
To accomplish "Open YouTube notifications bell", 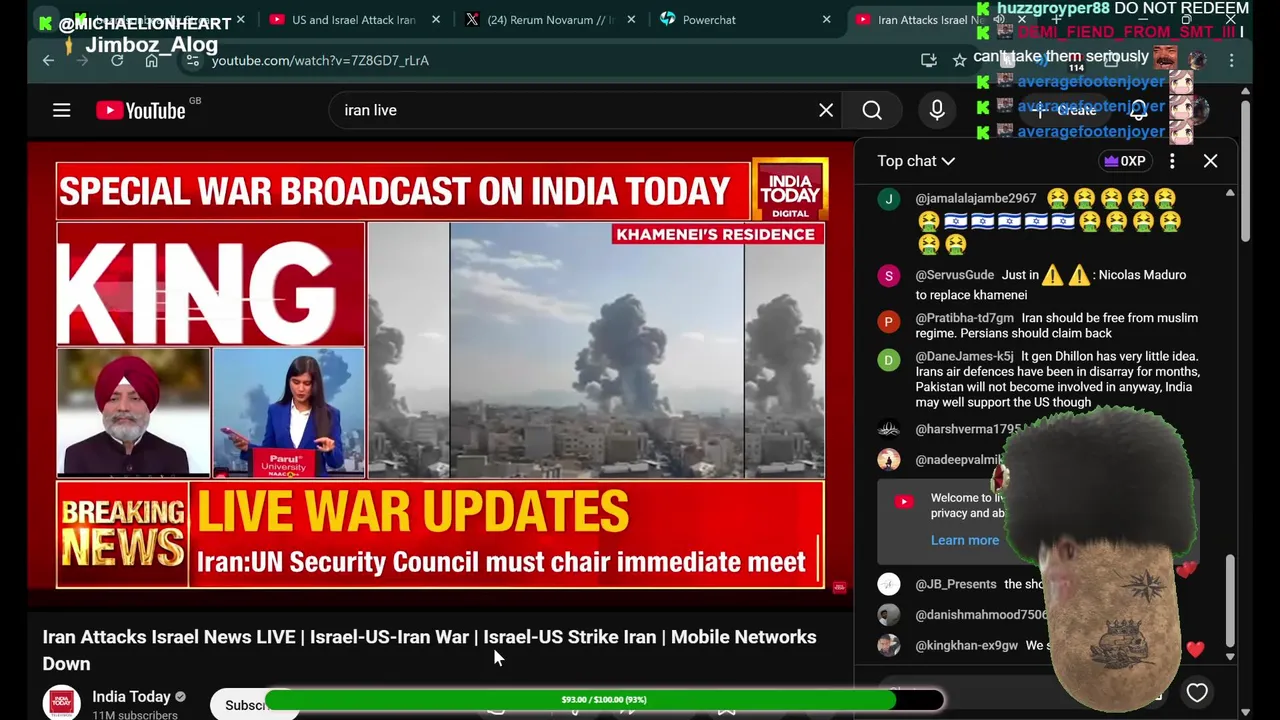I will coord(1138,110).
